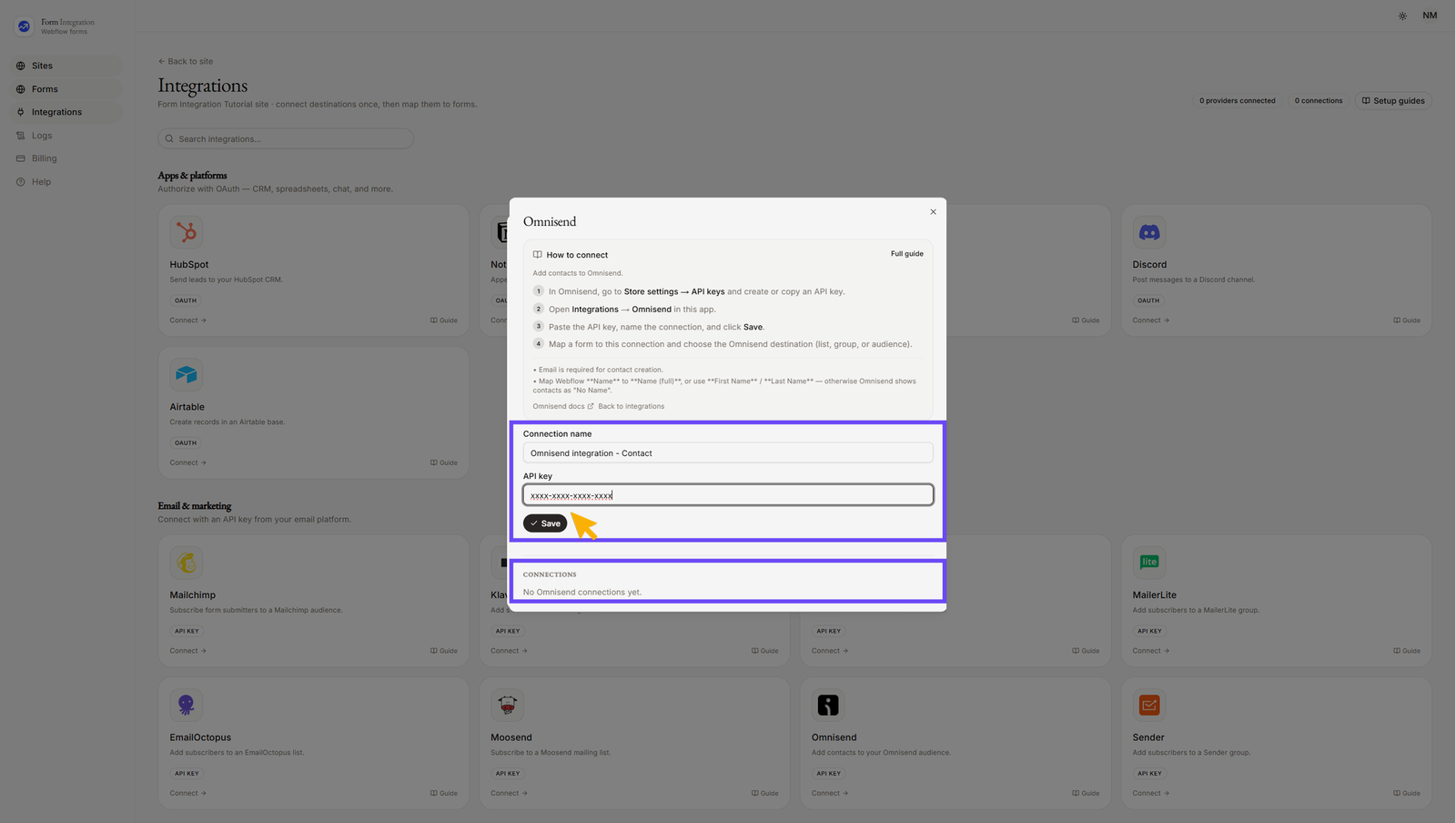The height and width of the screenshot is (823, 1456).
Task: Toggle the light/dark theme sun icon
Action: point(1402,15)
